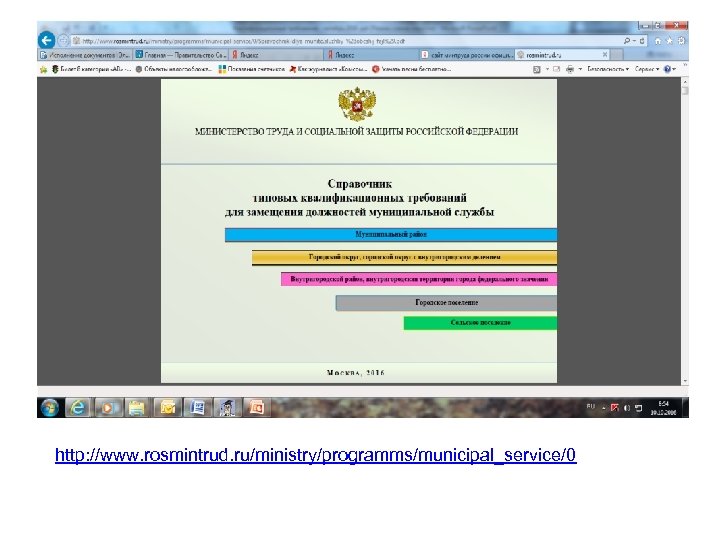Click the forward navigation arrow
Image resolution: width=720 pixels, height=540 pixels.
pos(63,41)
